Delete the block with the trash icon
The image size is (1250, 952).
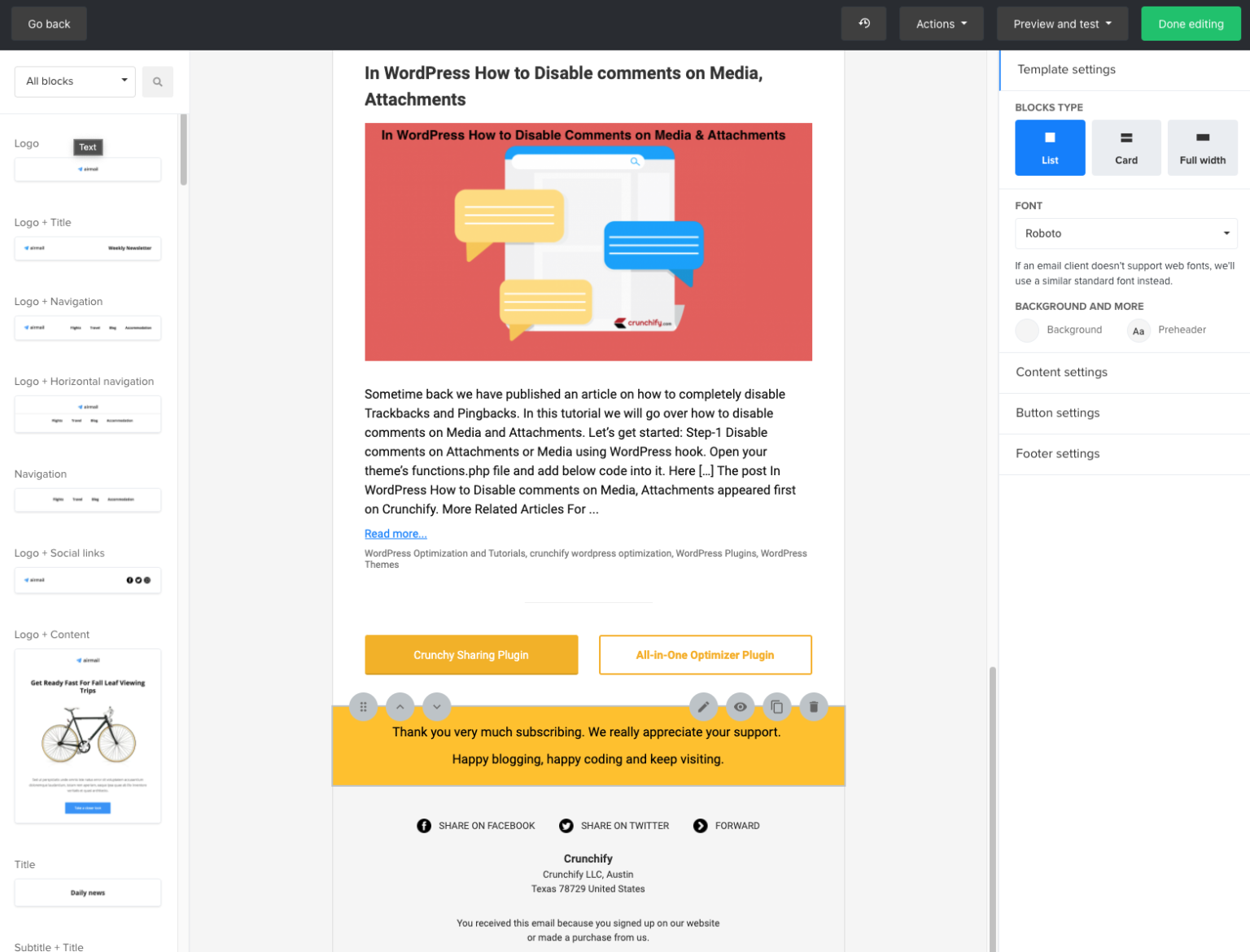813,706
